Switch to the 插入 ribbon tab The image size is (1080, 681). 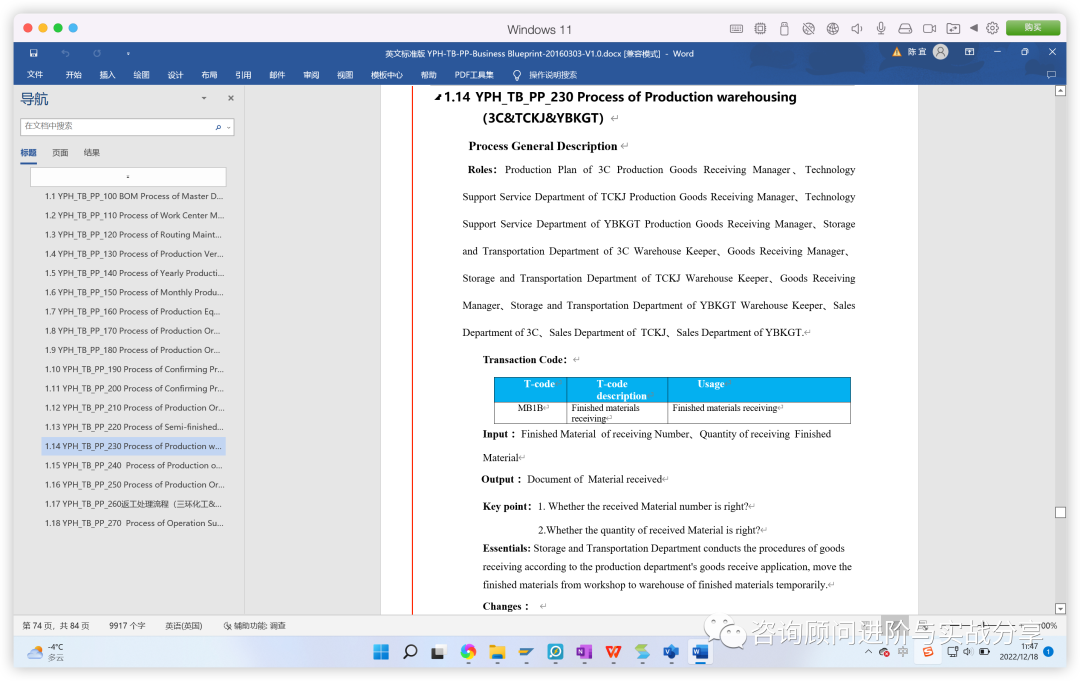(x=107, y=74)
